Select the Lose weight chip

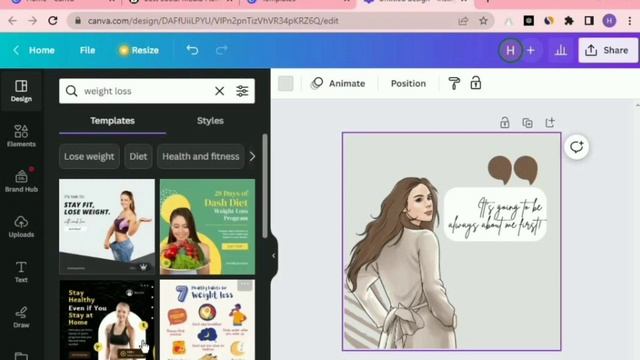coord(89,156)
